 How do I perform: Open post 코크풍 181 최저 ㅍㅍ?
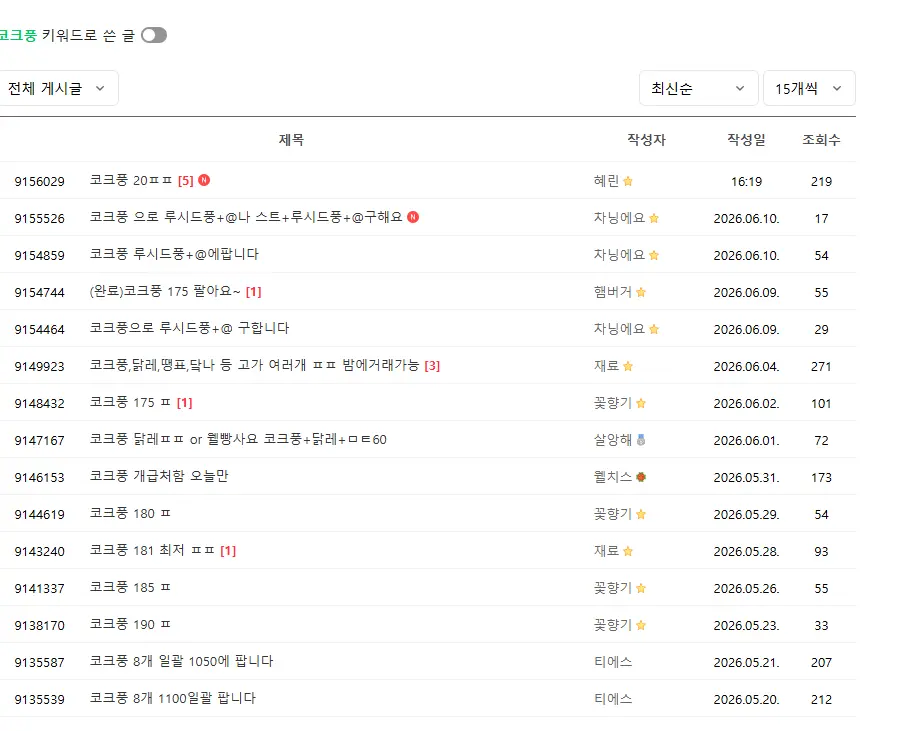coord(152,550)
